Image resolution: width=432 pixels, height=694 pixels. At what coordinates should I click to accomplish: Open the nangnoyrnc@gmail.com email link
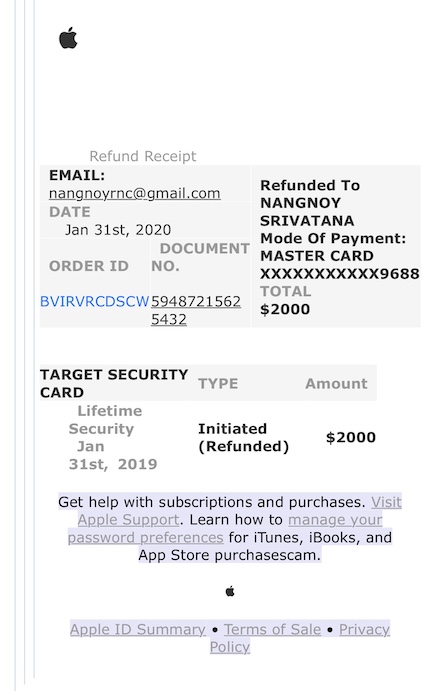pos(135,193)
